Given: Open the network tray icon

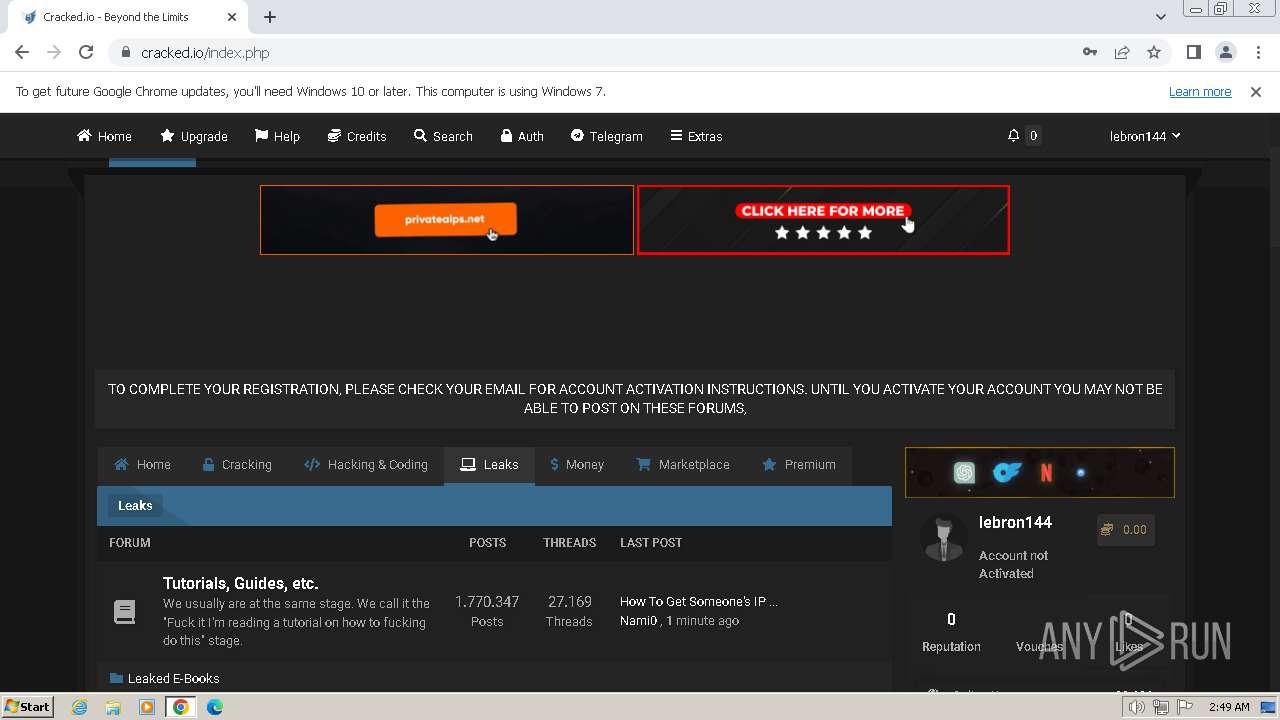Looking at the screenshot, I should click(1161, 707).
